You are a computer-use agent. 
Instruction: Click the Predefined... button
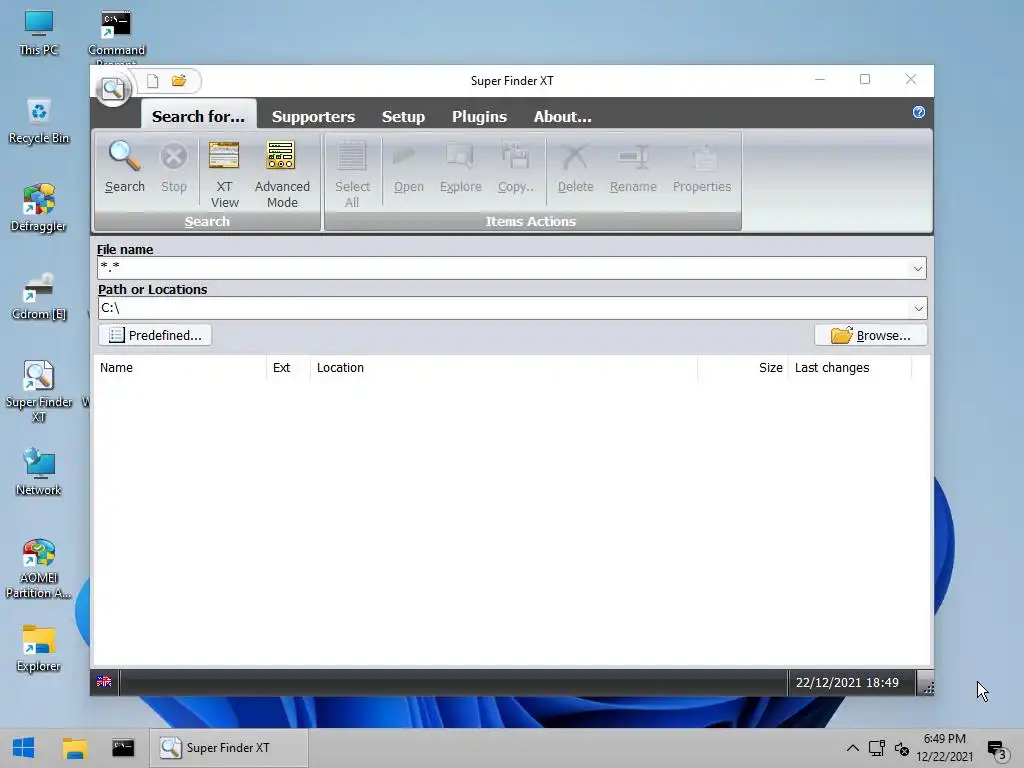[155, 335]
